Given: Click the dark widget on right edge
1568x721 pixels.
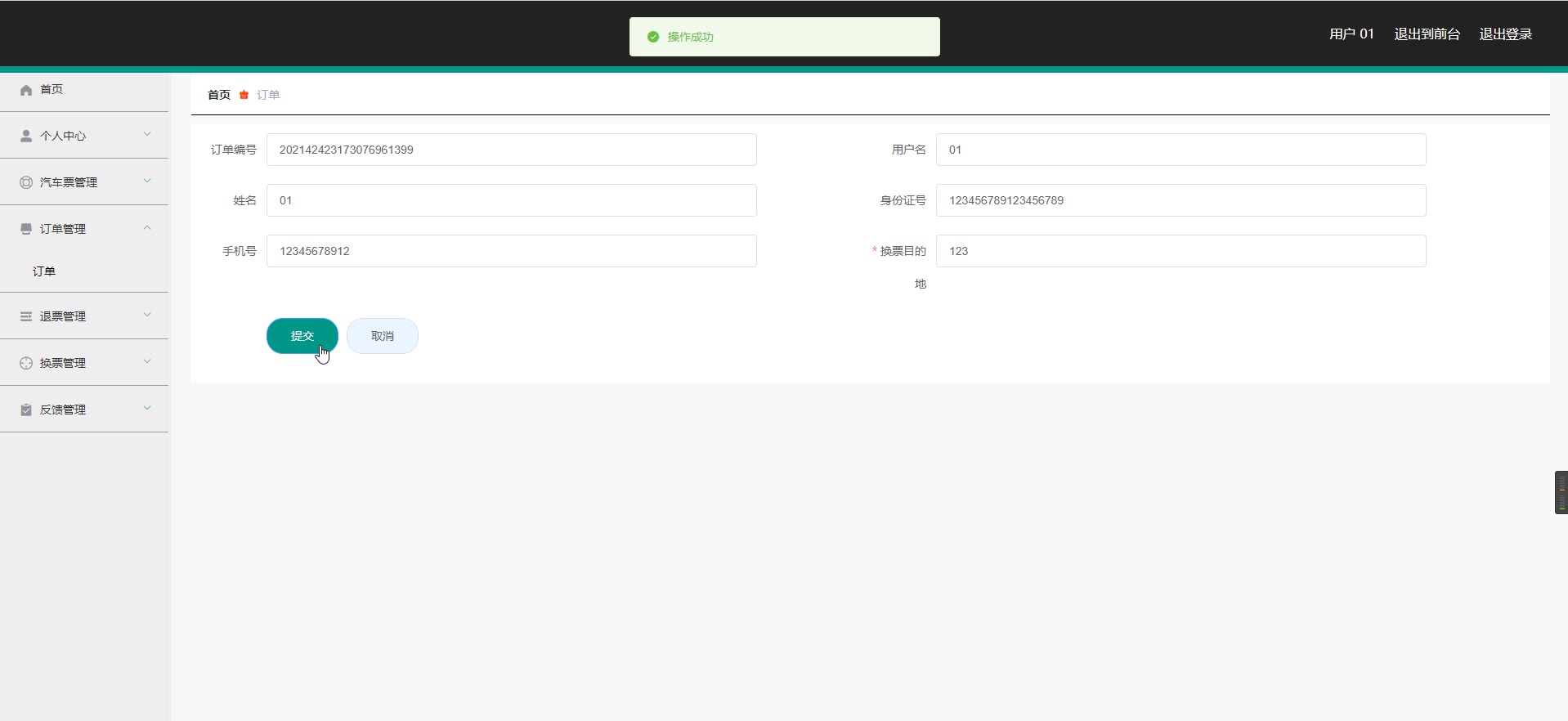Looking at the screenshot, I should [x=1561, y=492].
